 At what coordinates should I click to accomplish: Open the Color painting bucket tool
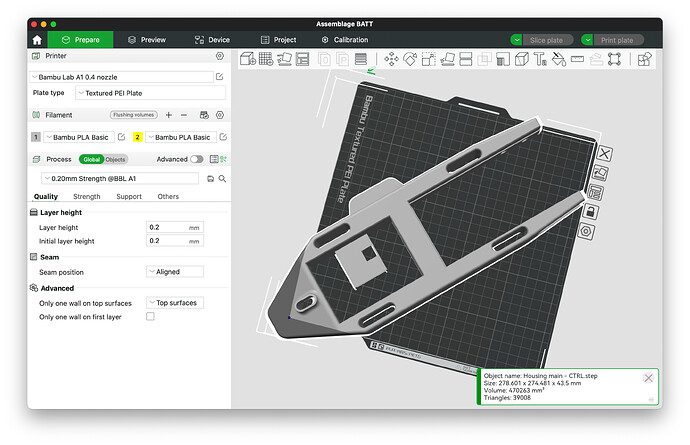[558, 59]
